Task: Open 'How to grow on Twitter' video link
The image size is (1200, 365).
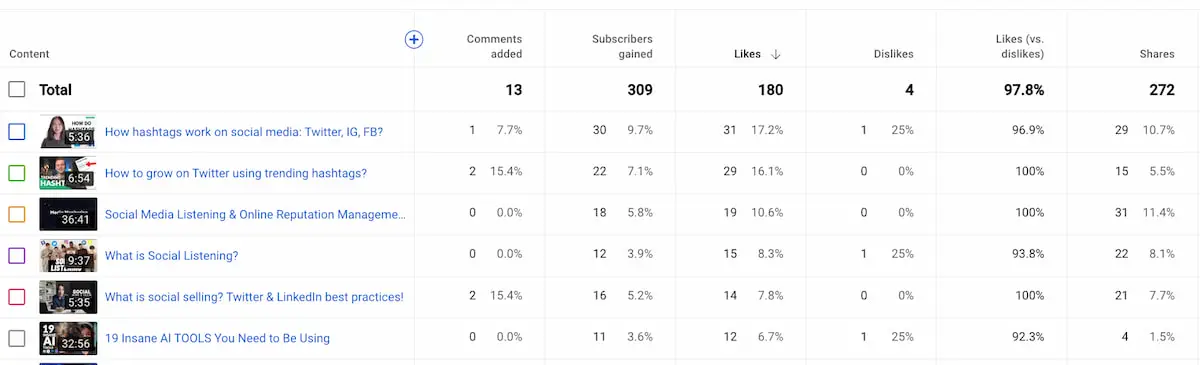Action: tap(236, 173)
